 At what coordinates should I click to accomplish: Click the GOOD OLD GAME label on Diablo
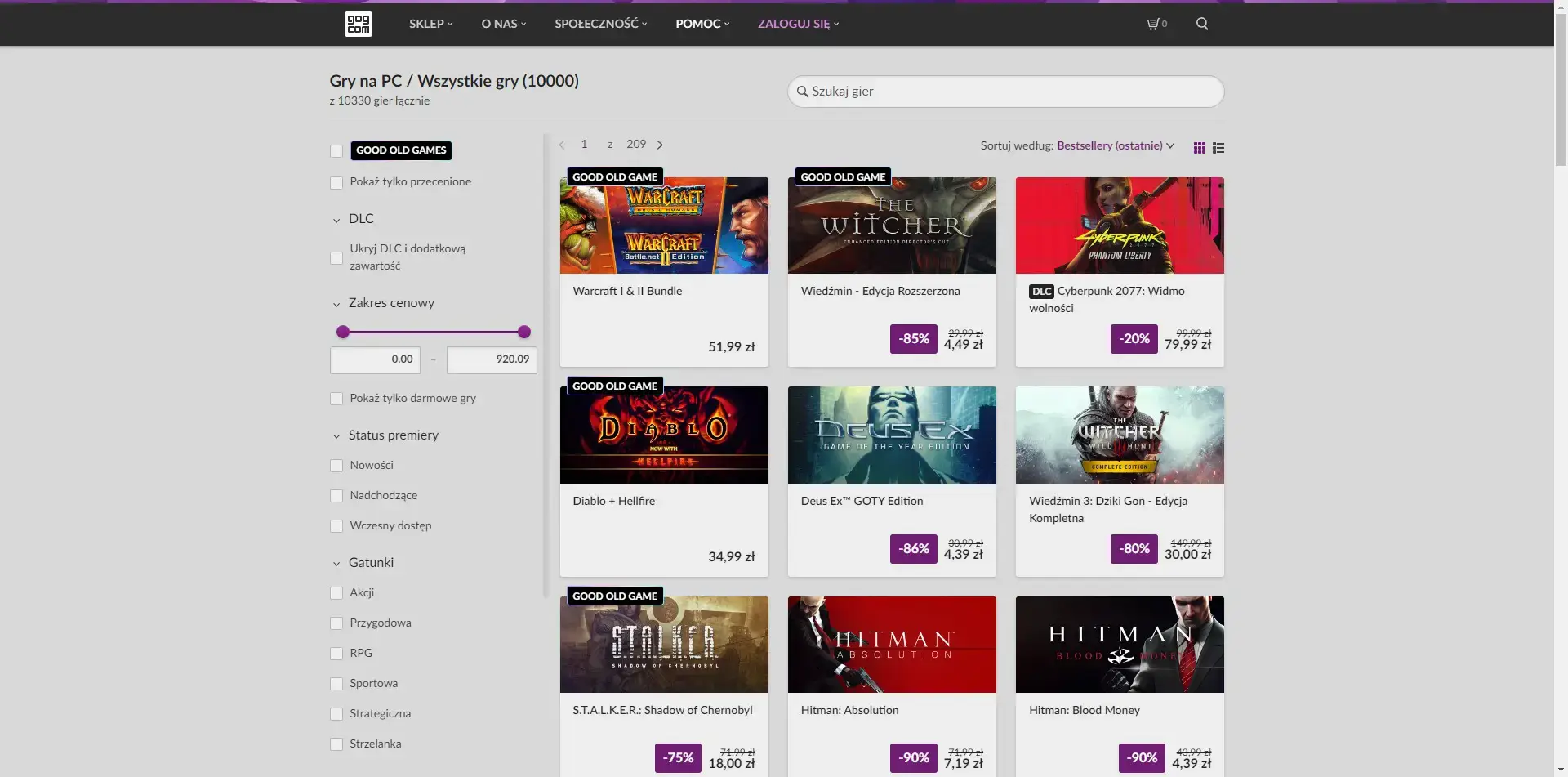[x=614, y=386]
